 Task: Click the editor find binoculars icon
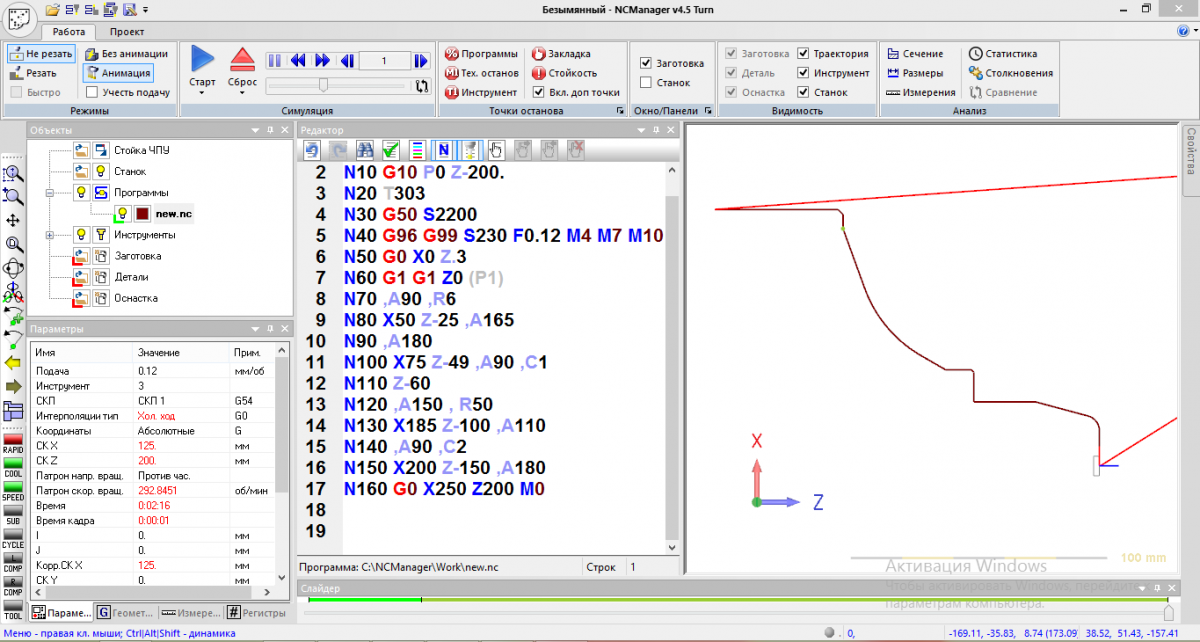(365, 150)
